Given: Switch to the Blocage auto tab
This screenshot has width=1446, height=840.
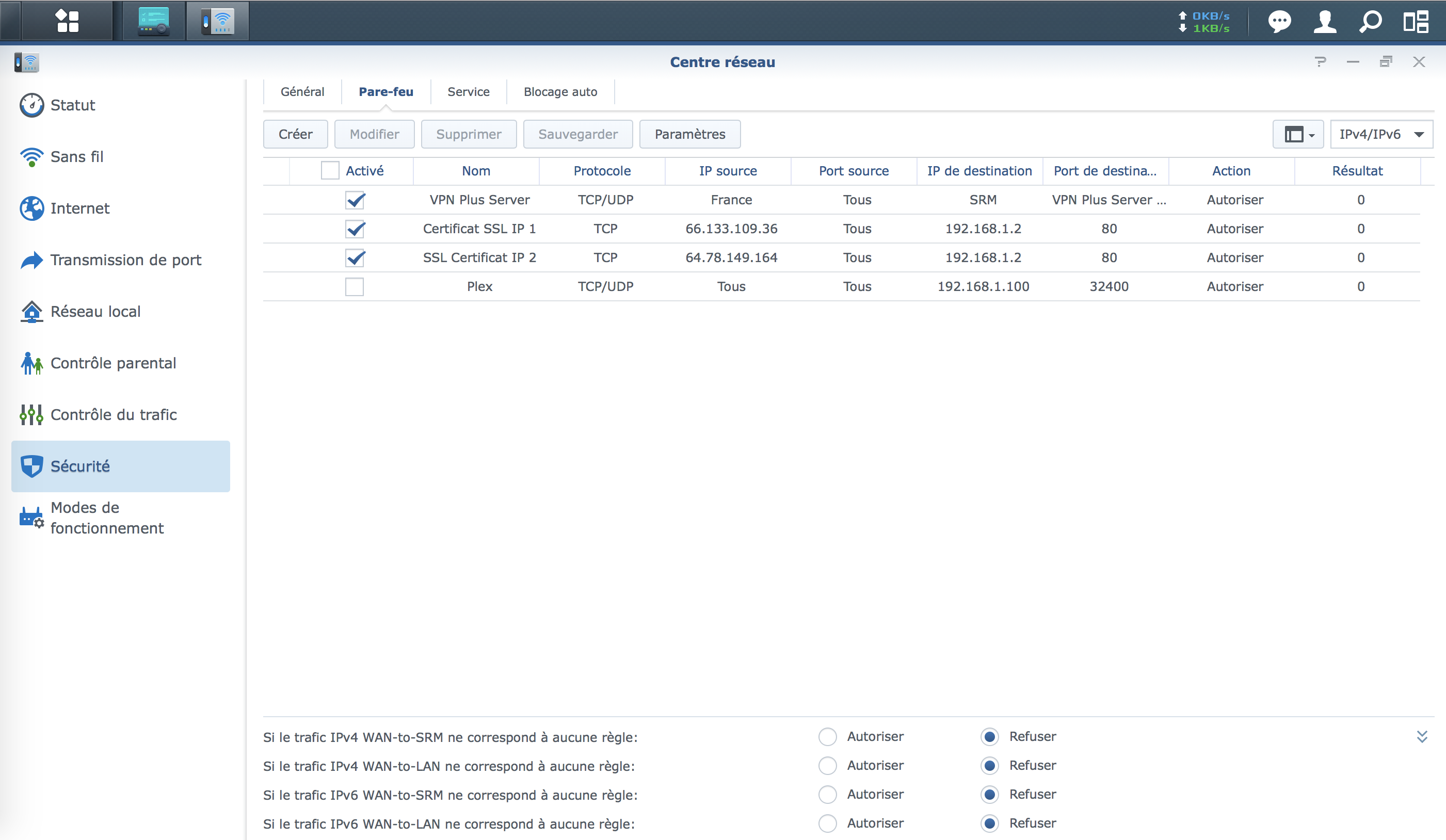Looking at the screenshot, I should point(560,92).
